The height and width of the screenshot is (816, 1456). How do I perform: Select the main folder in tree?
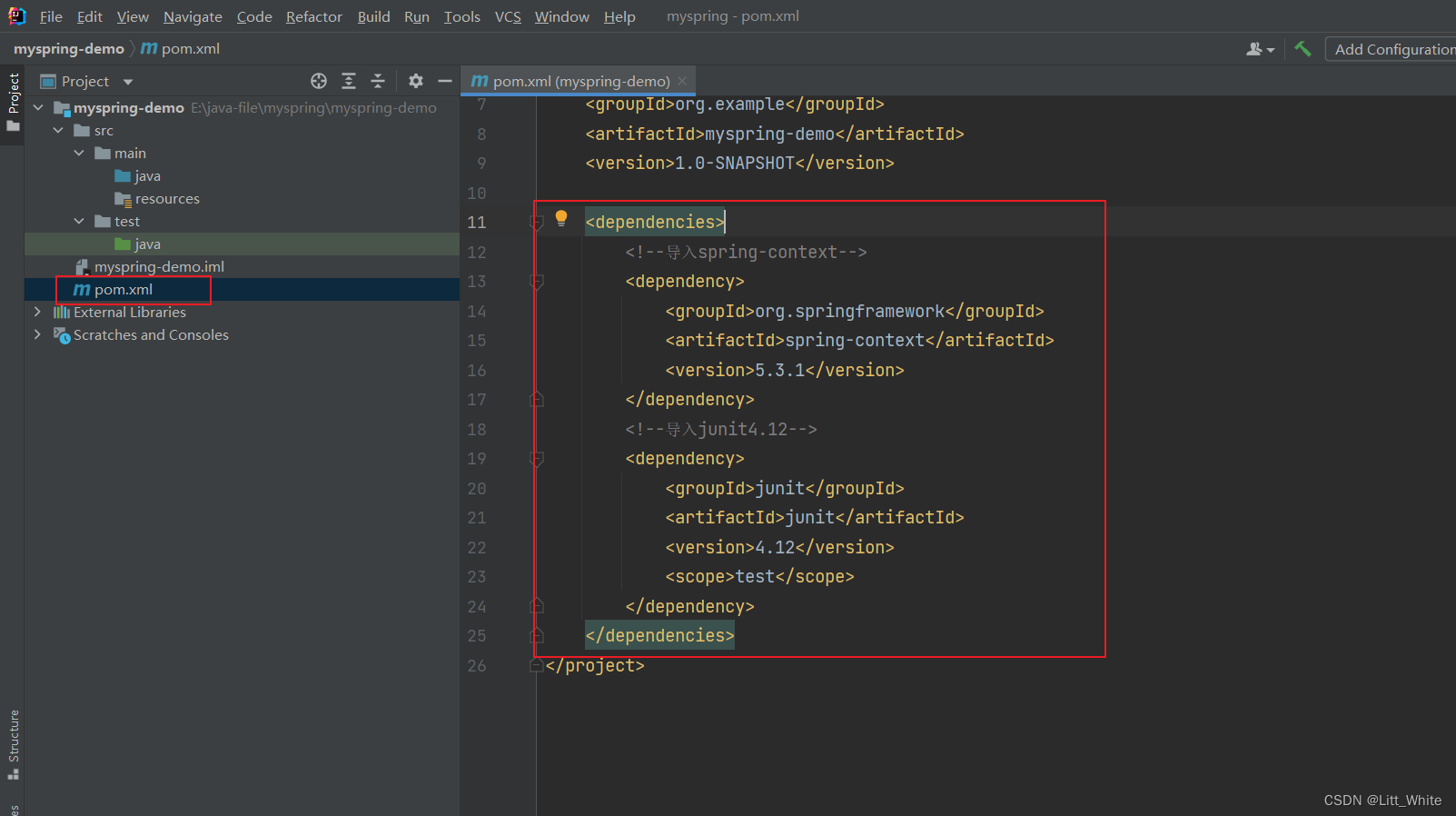point(120,154)
